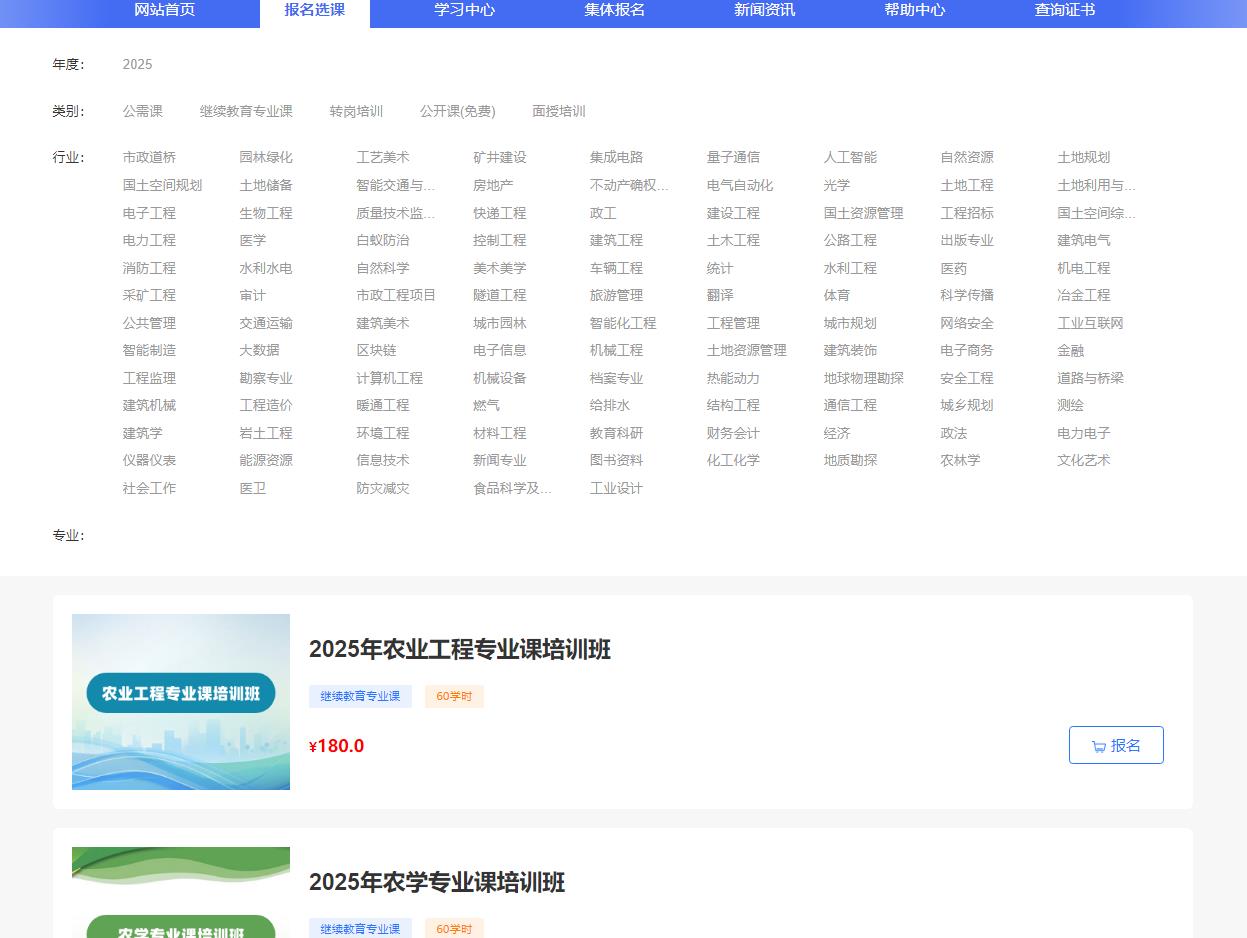
Task: Choose the 继续教育专业课 category filter
Action: pyautogui.click(x=246, y=111)
